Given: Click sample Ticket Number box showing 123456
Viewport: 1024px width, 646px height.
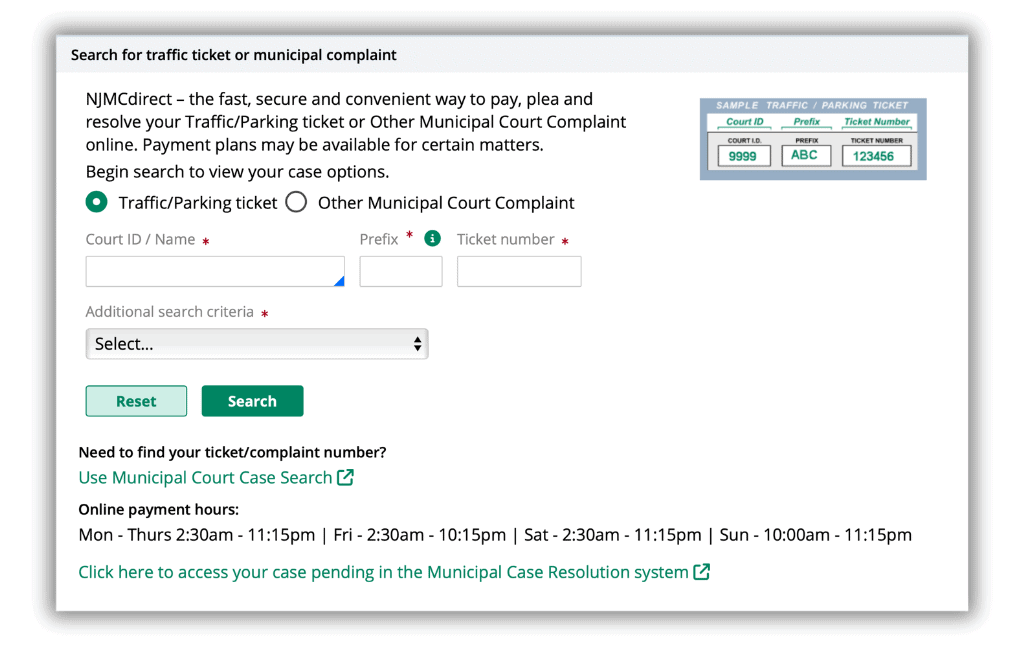Looking at the screenshot, I should [874, 156].
